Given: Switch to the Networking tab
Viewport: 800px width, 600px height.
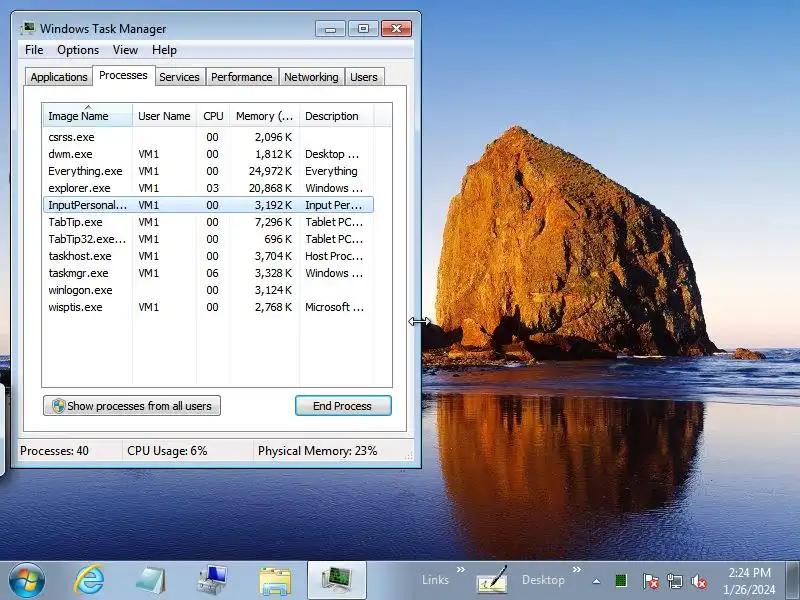Looking at the screenshot, I should [311, 77].
